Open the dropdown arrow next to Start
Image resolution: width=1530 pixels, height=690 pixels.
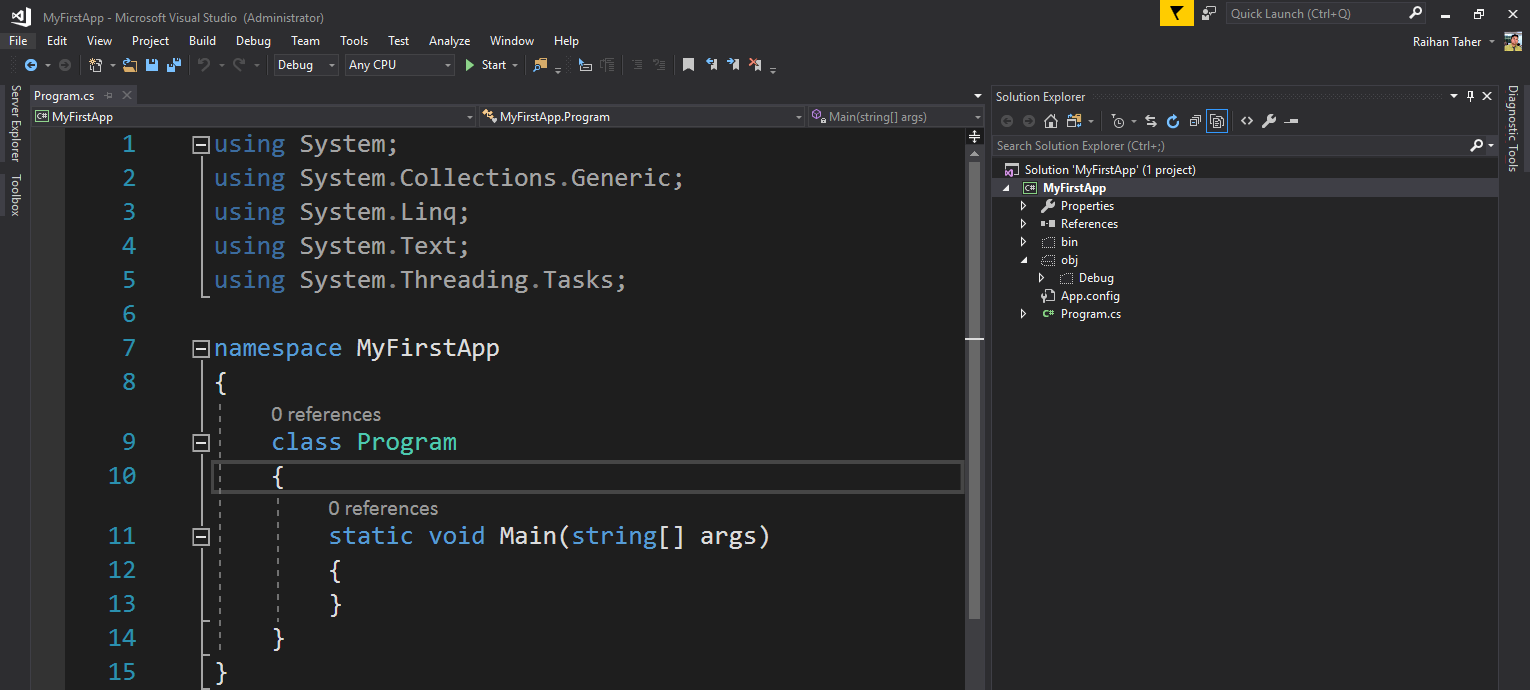pyautogui.click(x=515, y=65)
